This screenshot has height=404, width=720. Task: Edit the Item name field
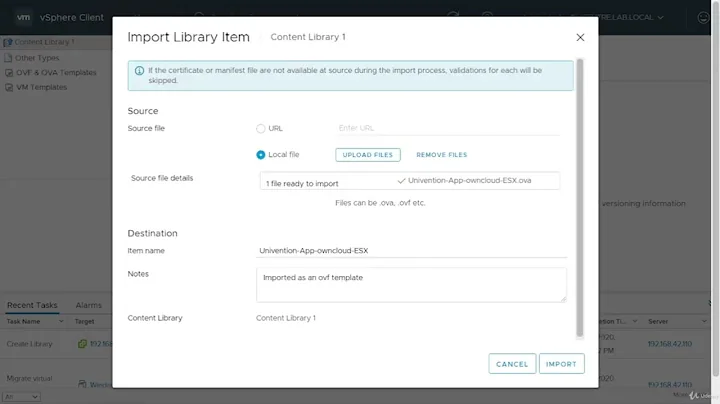pyautogui.click(x=411, y=251)
